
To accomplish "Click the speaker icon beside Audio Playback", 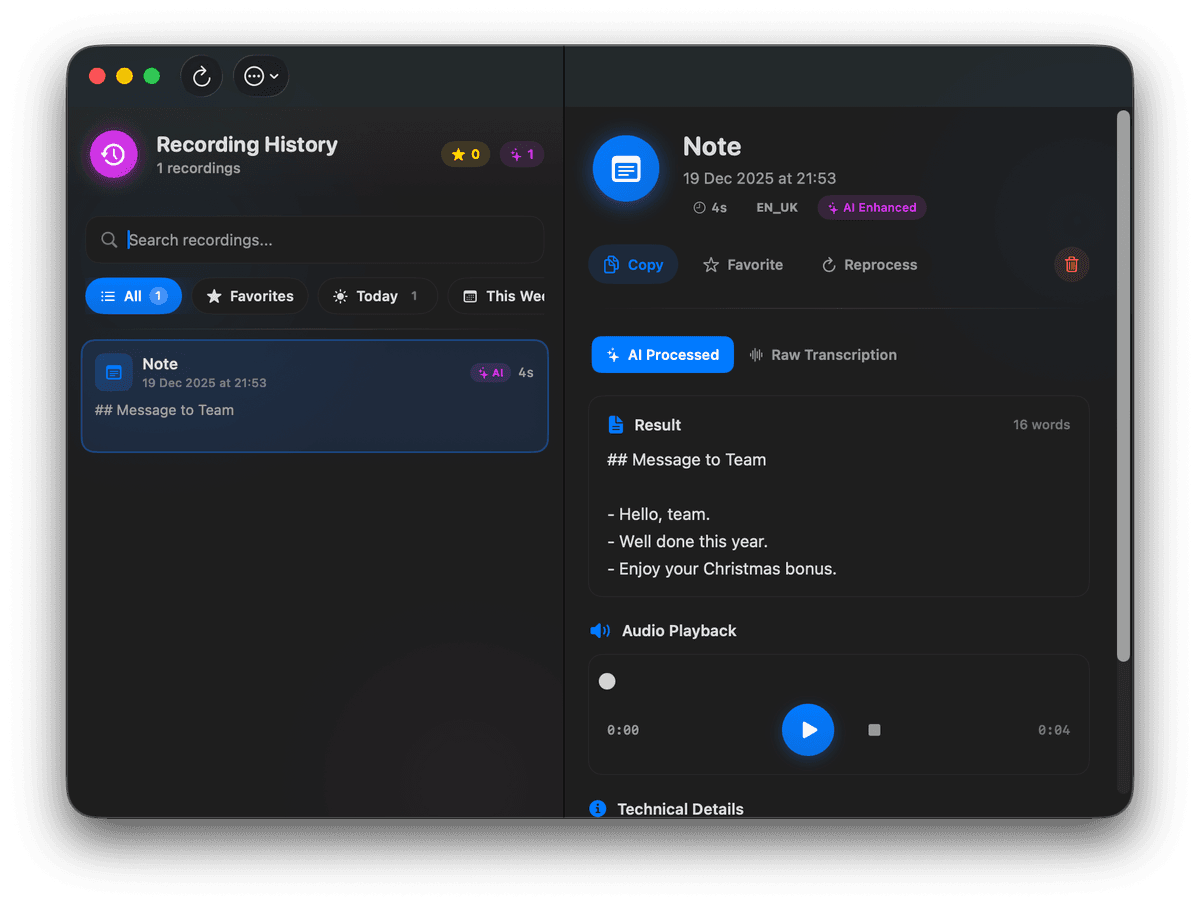I will (x=599, y=630).
